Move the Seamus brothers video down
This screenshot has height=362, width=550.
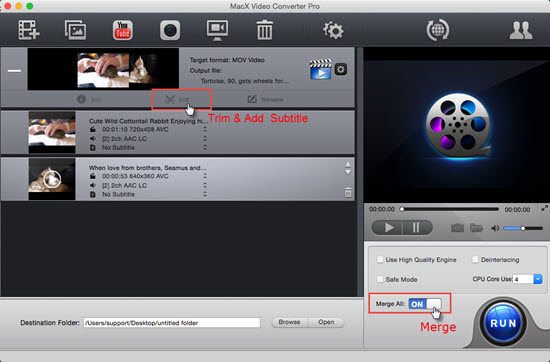(348, 172)
